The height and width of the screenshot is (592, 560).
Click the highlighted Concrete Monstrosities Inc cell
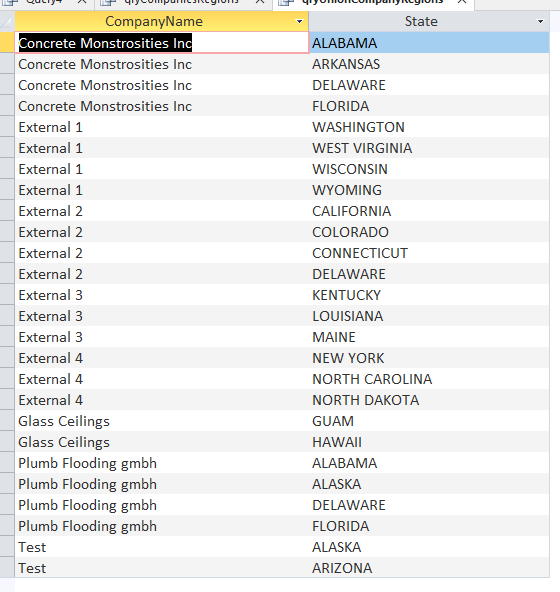click(x=162, y=43)
